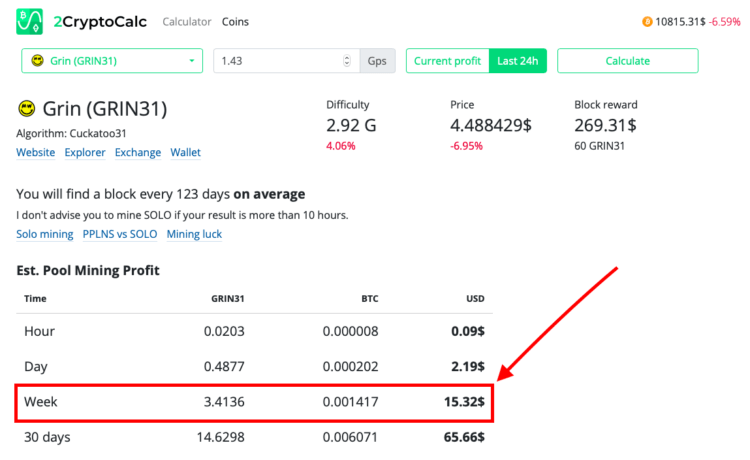This screenshot has width=750, height=460.
Task: Click the Calculate button
Action: coord(628,61)
